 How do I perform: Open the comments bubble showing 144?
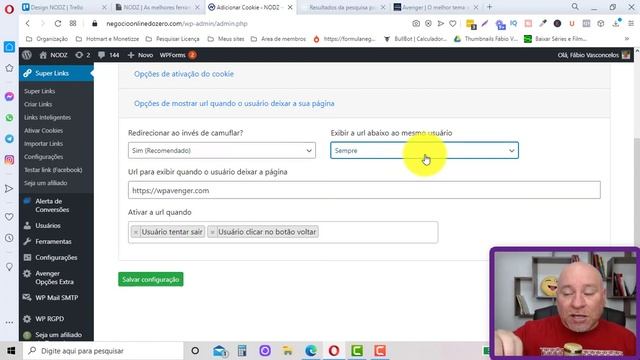click(x=109, y=55)
